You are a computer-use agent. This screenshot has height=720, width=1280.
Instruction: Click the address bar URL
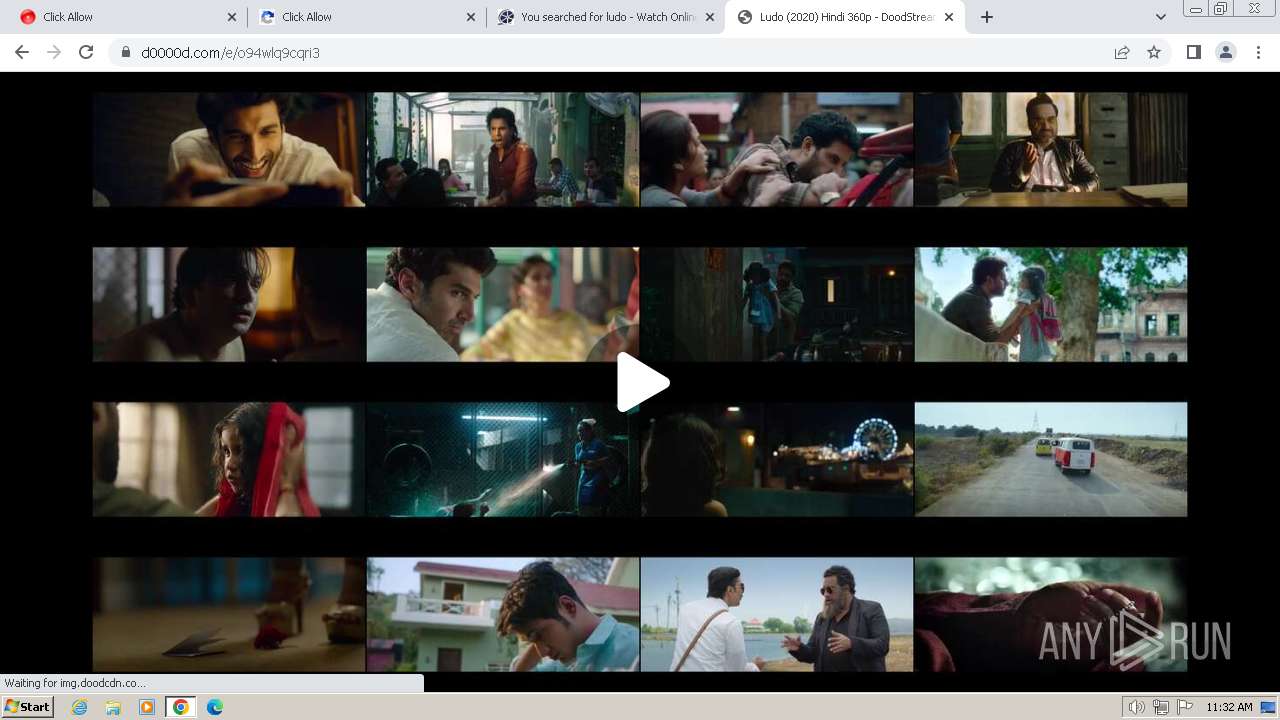coord(231,53)
